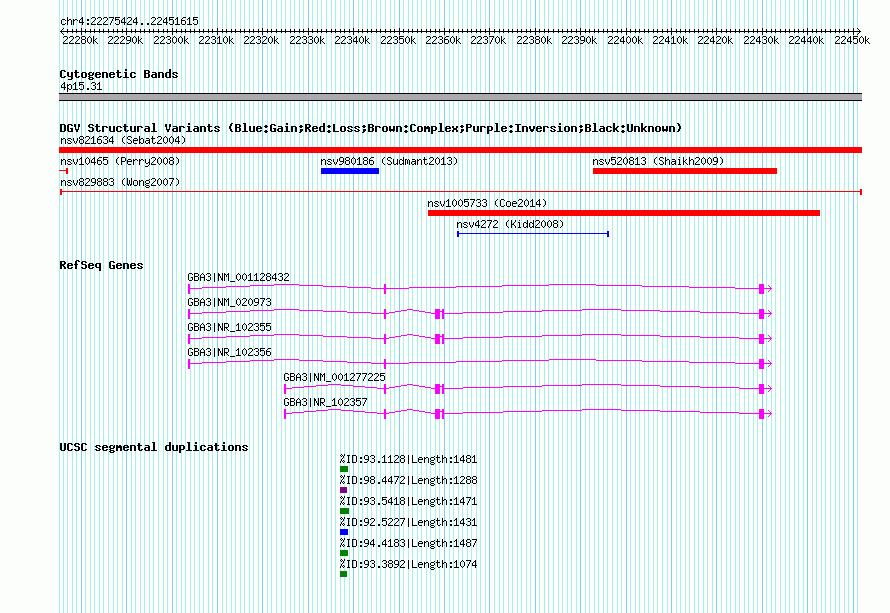The width and height of the screenshot is (890, 613).
Task: Select the nsv1005733 (Coe2014) red bar
Action: tap(624, 213)
